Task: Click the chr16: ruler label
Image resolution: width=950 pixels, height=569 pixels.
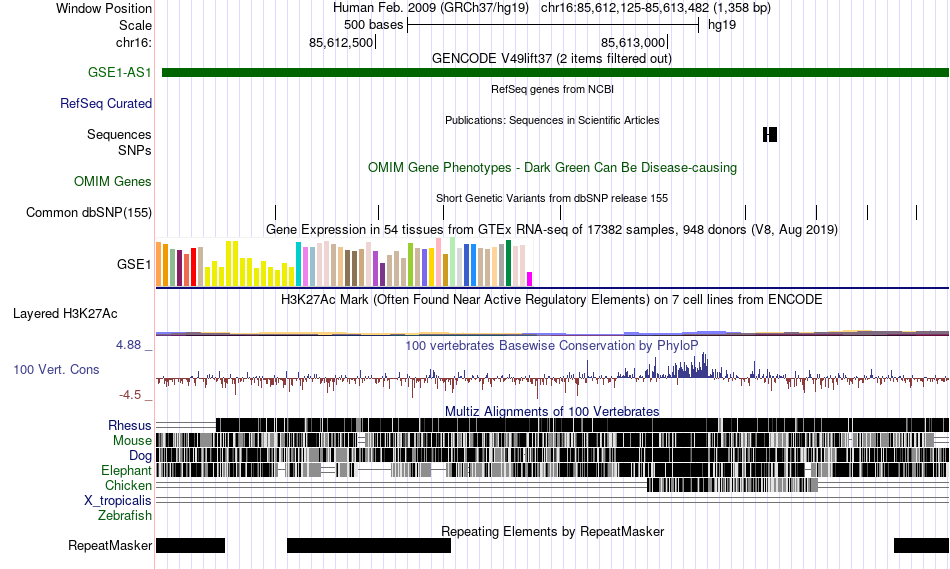Action: (134, 42)
